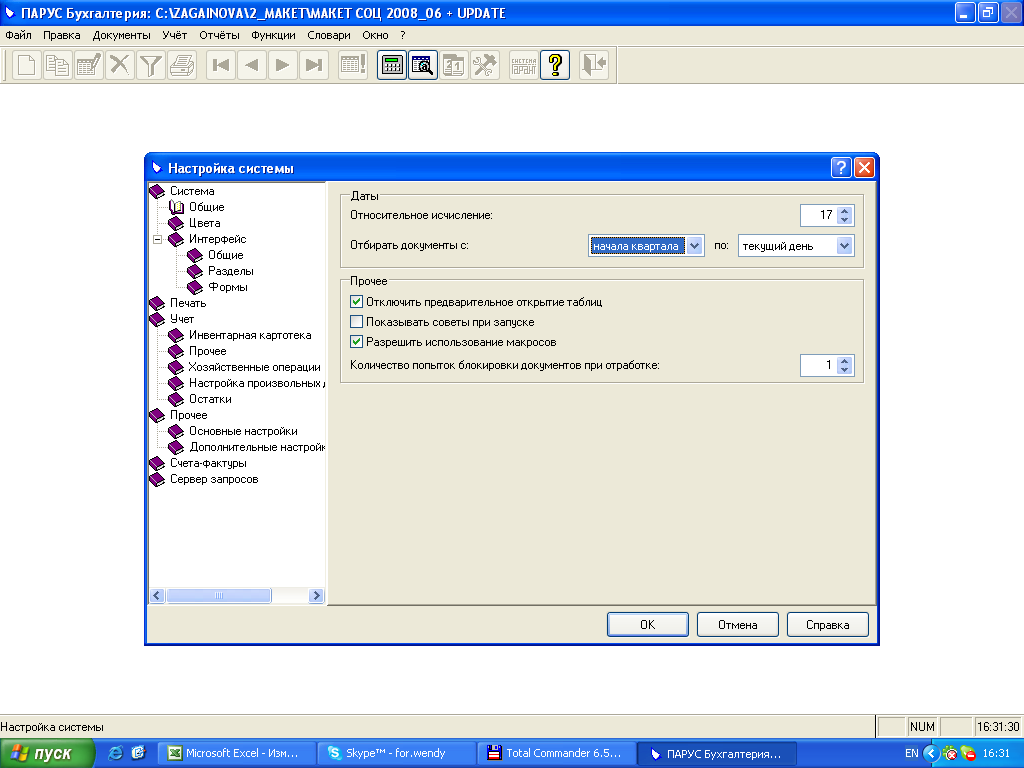Go to first record toolbar arrow
This screenshot has height=768, width=1024.
tap(221, 65)
